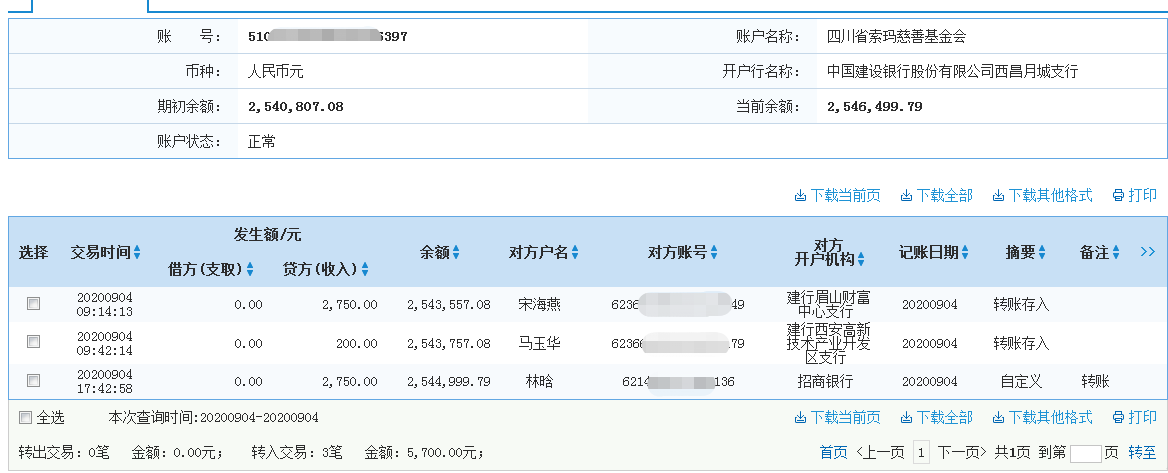Go to 上一页 previous page

tap(880, 452)
